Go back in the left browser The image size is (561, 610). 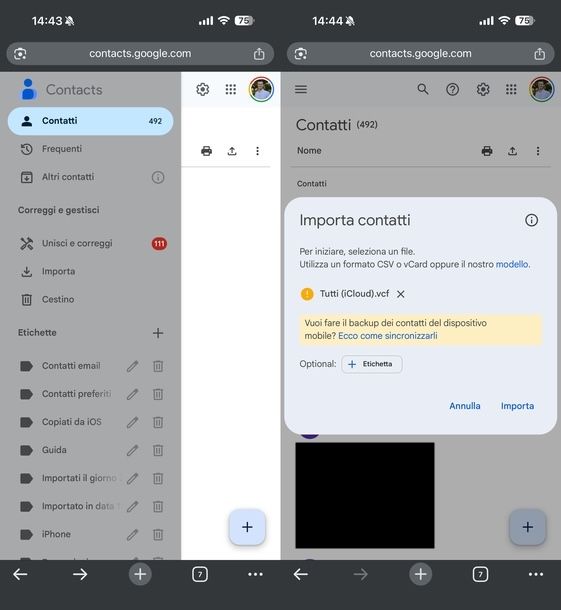20,574
